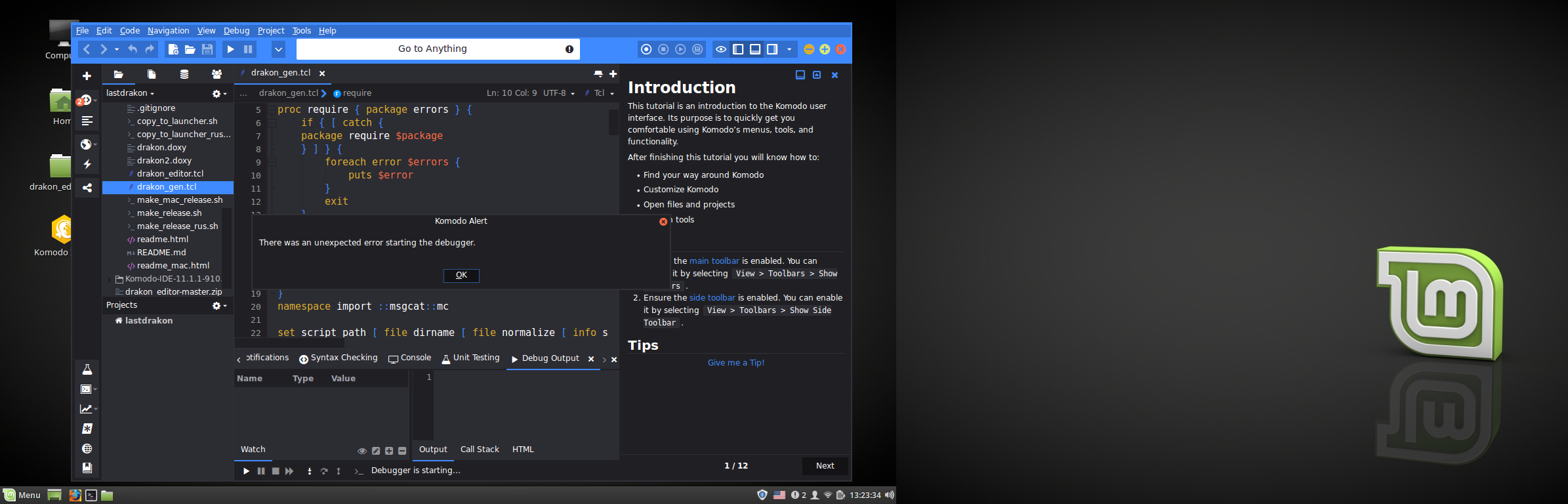1568x504 pixels.
Task: Click the Open File folder toolbar icon
Action: 190,49
